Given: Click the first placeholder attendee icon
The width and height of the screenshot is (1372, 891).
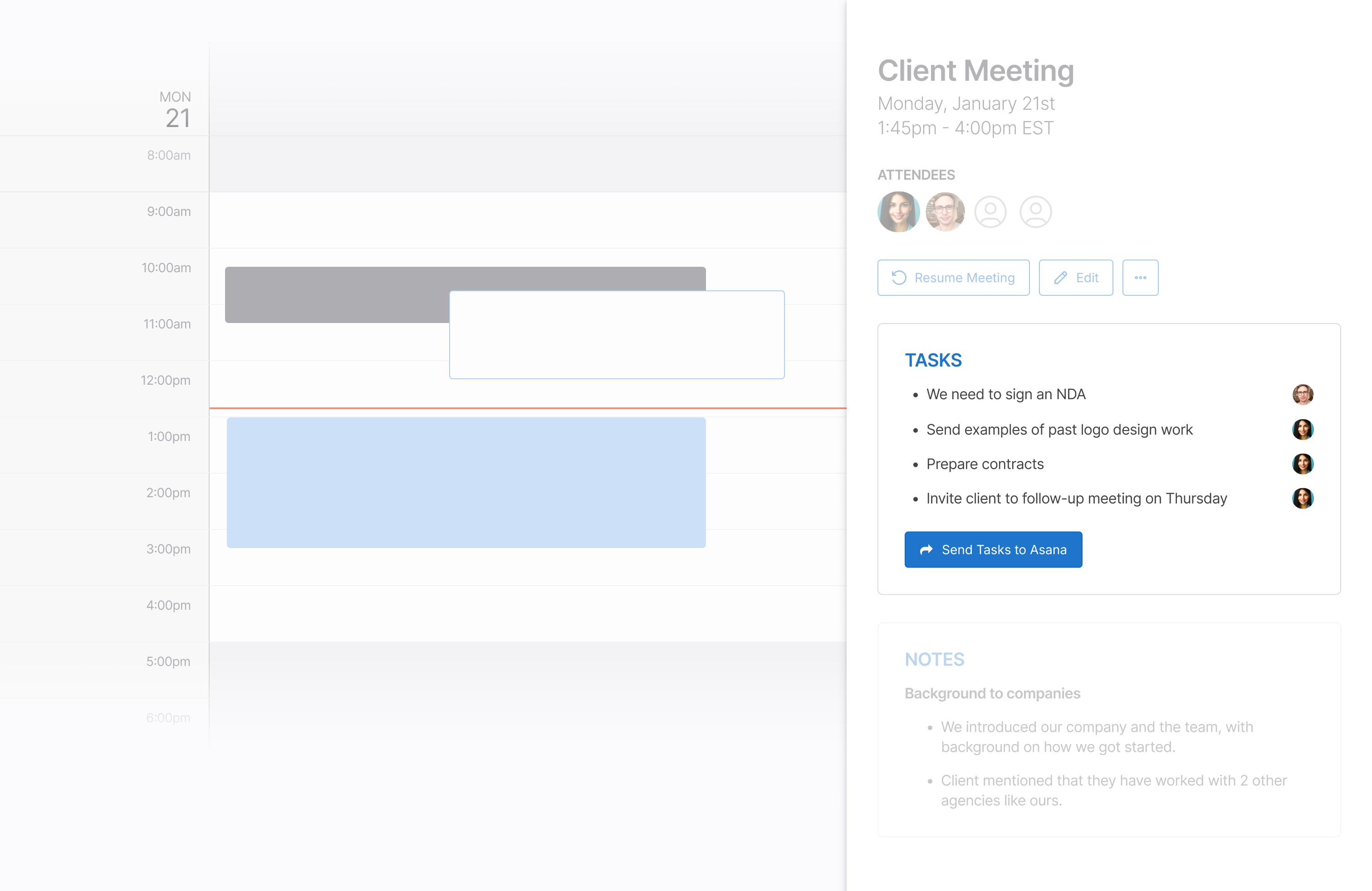Looking at the screenshot, I should point(990,212).
